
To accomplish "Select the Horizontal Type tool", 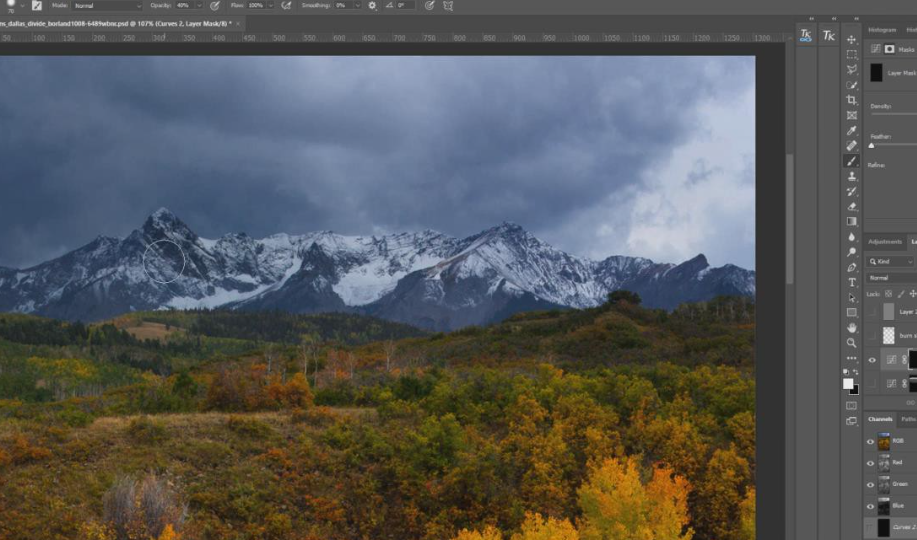I will pyautogui.click(x=852, y=283).
